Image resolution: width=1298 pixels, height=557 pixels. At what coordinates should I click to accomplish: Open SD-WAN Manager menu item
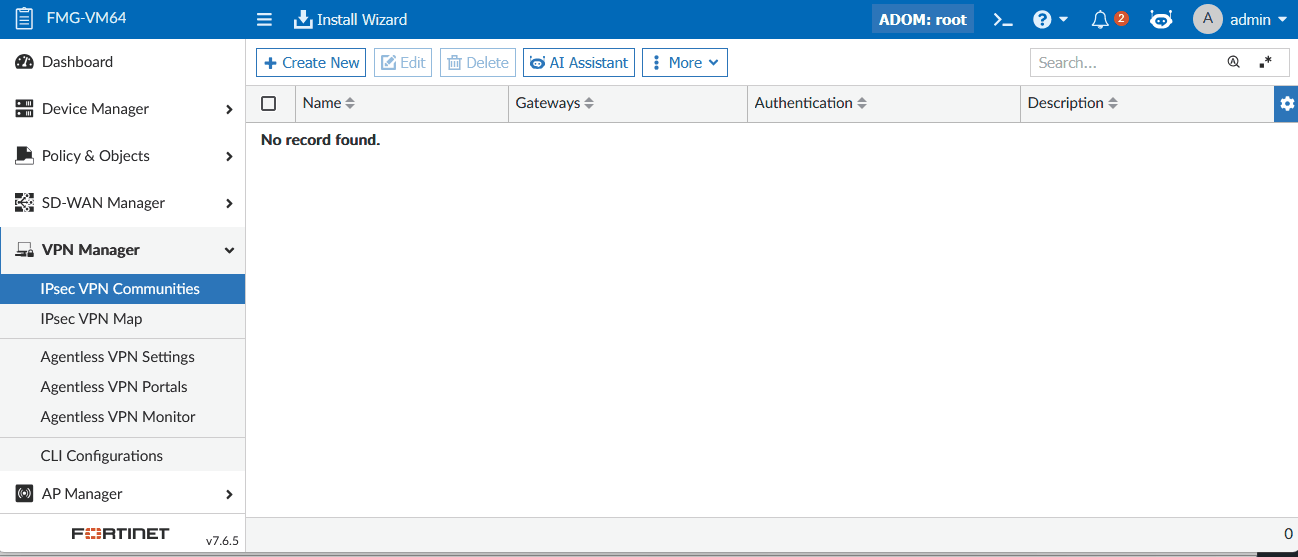pyautogui.click(x=122, y=203)
